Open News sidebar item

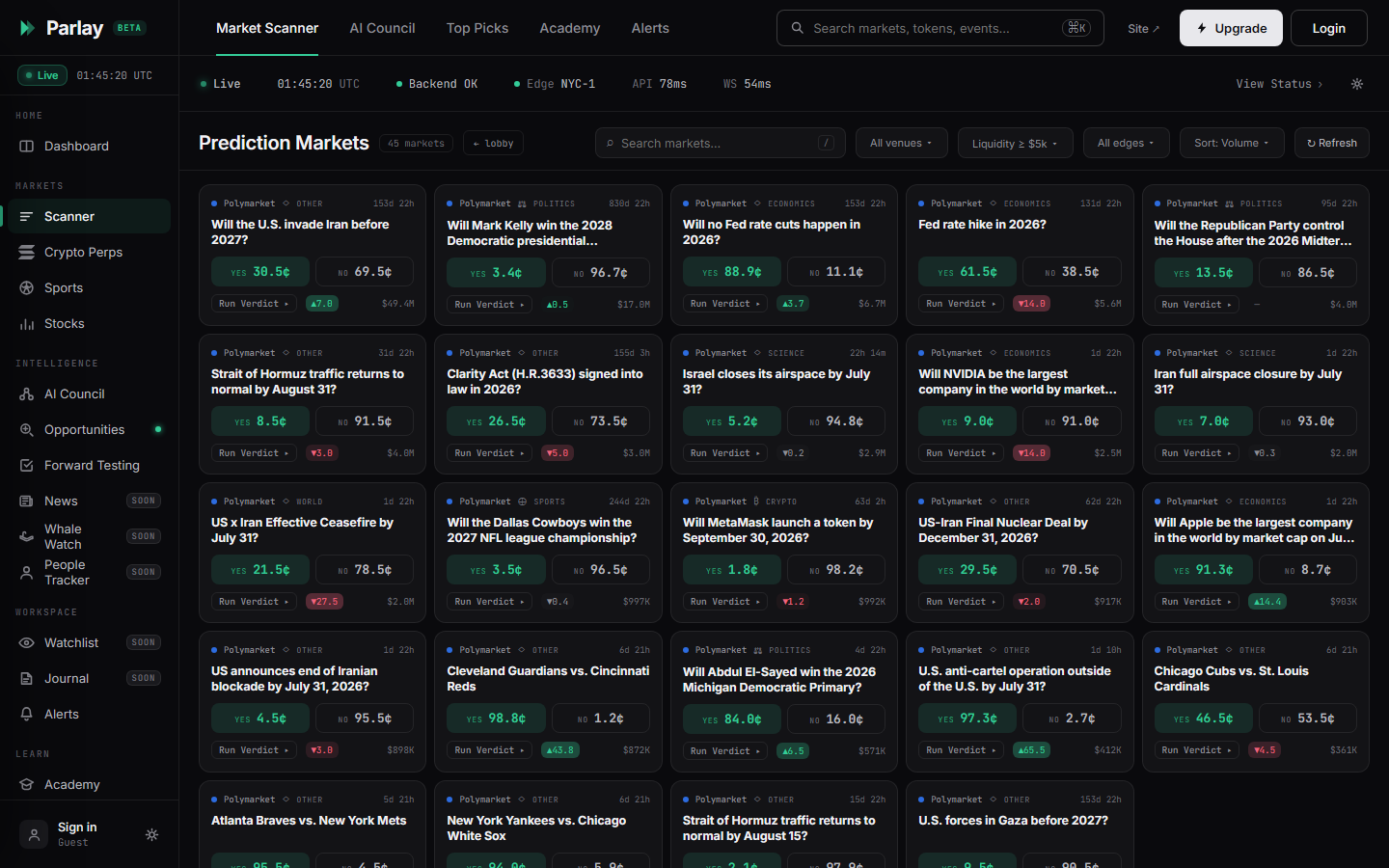[x=89, y=501]
